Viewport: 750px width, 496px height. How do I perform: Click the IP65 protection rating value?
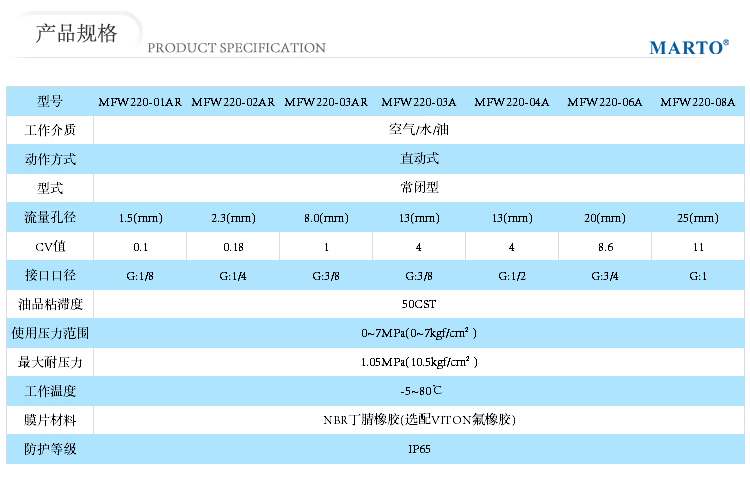(419, 449)
